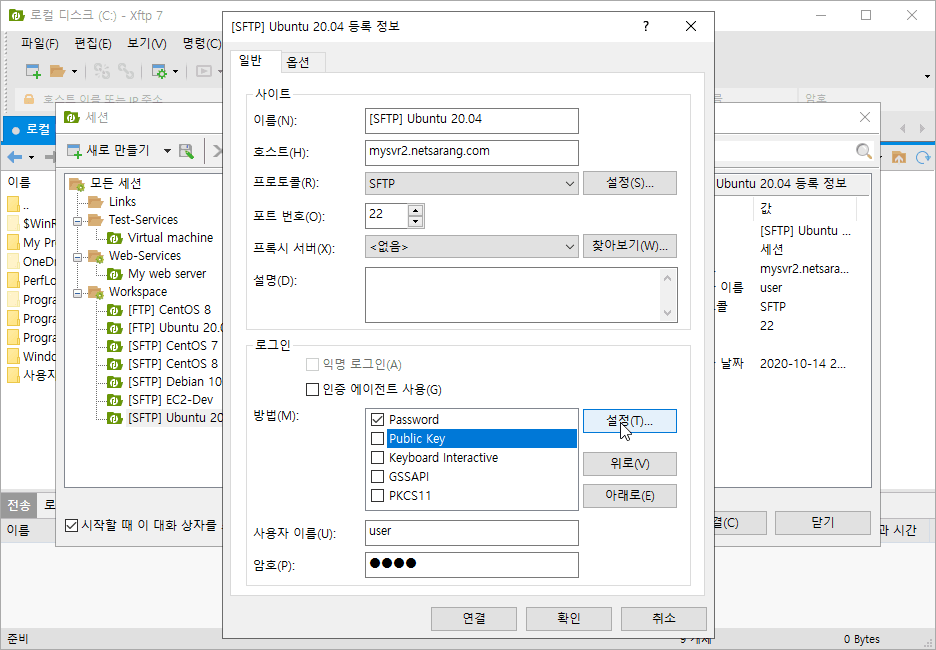Image resolution: width=936 pixels, height=650 pixels.
Task: Click the 확인 OK button
Action: pos(569,618)
